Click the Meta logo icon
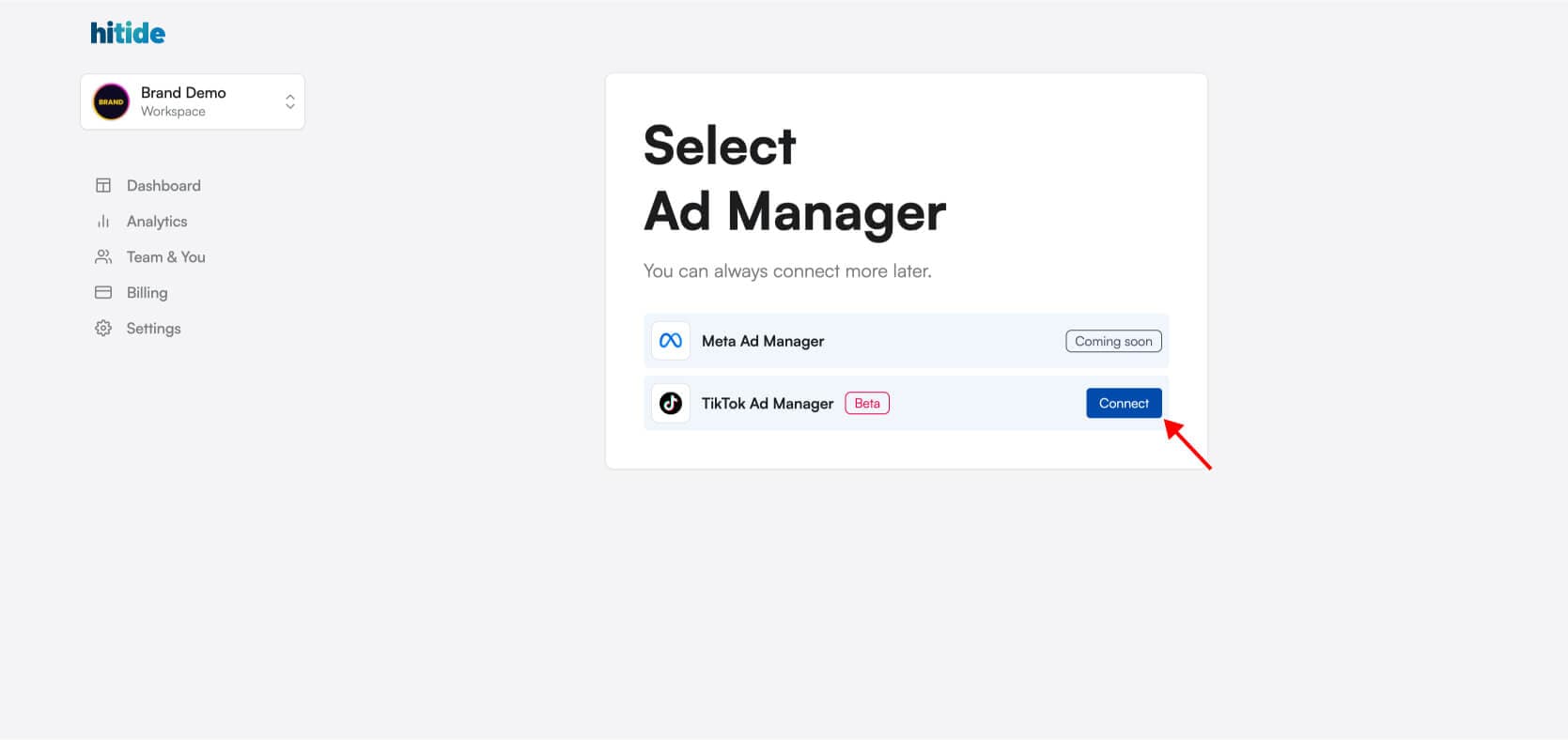 pyautogui.click(x=671, y=341)
